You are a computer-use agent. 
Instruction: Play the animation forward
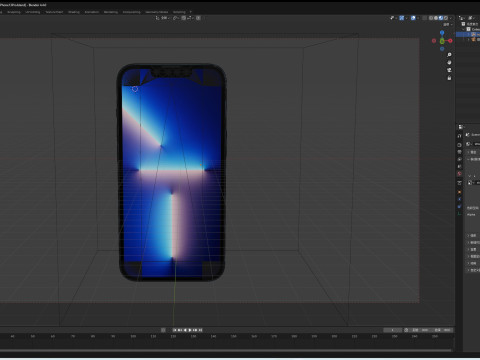tap(190, 330)
